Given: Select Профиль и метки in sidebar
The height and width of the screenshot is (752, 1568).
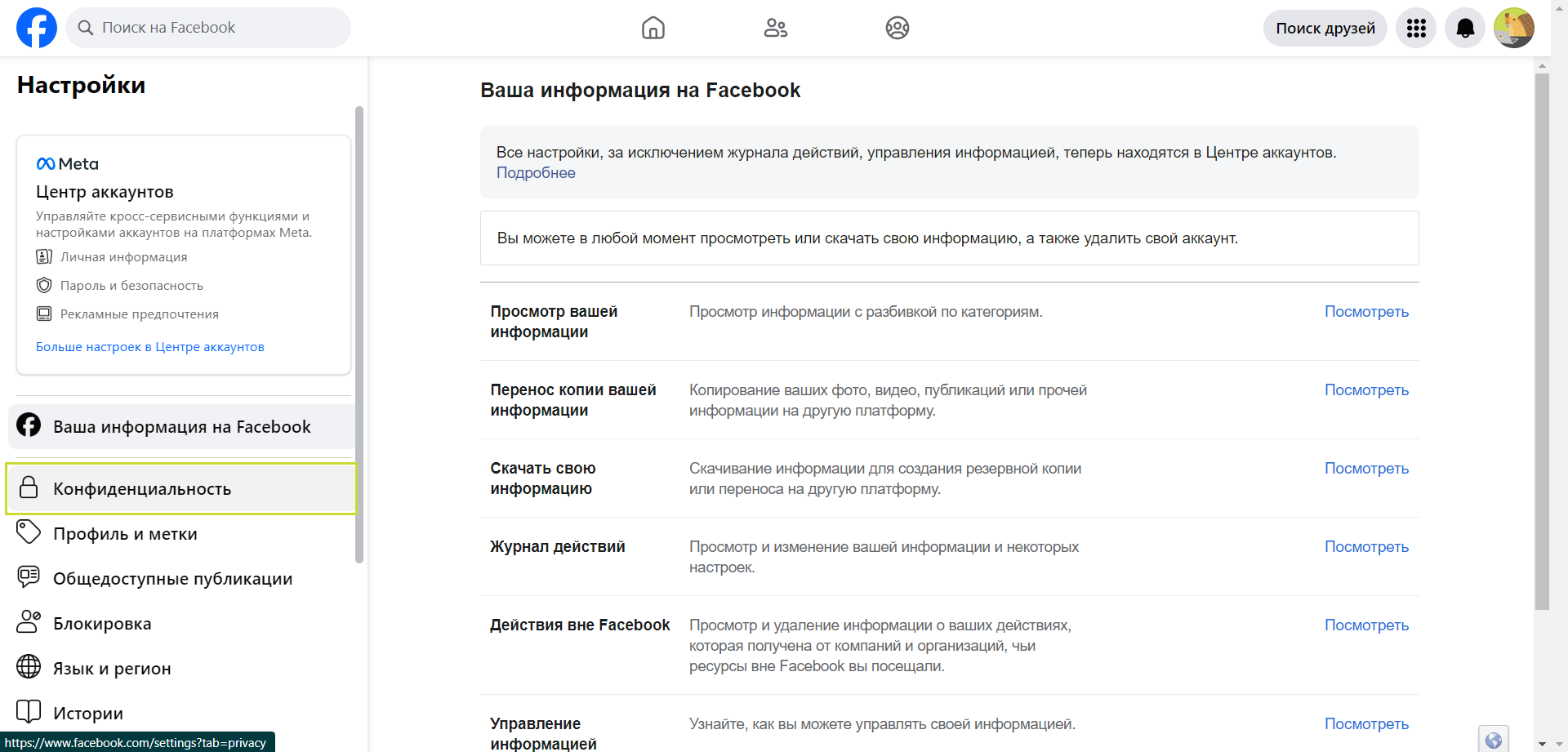Looking at the screenshot, I should [125, 534].
